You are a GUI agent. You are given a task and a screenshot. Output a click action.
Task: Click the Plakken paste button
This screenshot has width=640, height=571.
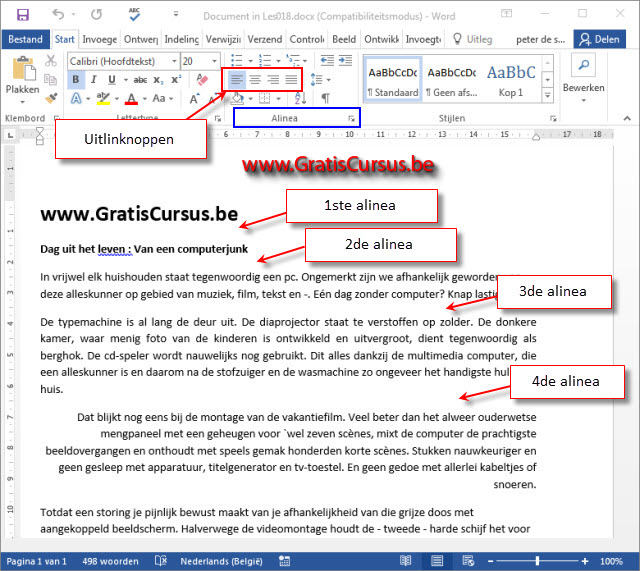[23, 78]
